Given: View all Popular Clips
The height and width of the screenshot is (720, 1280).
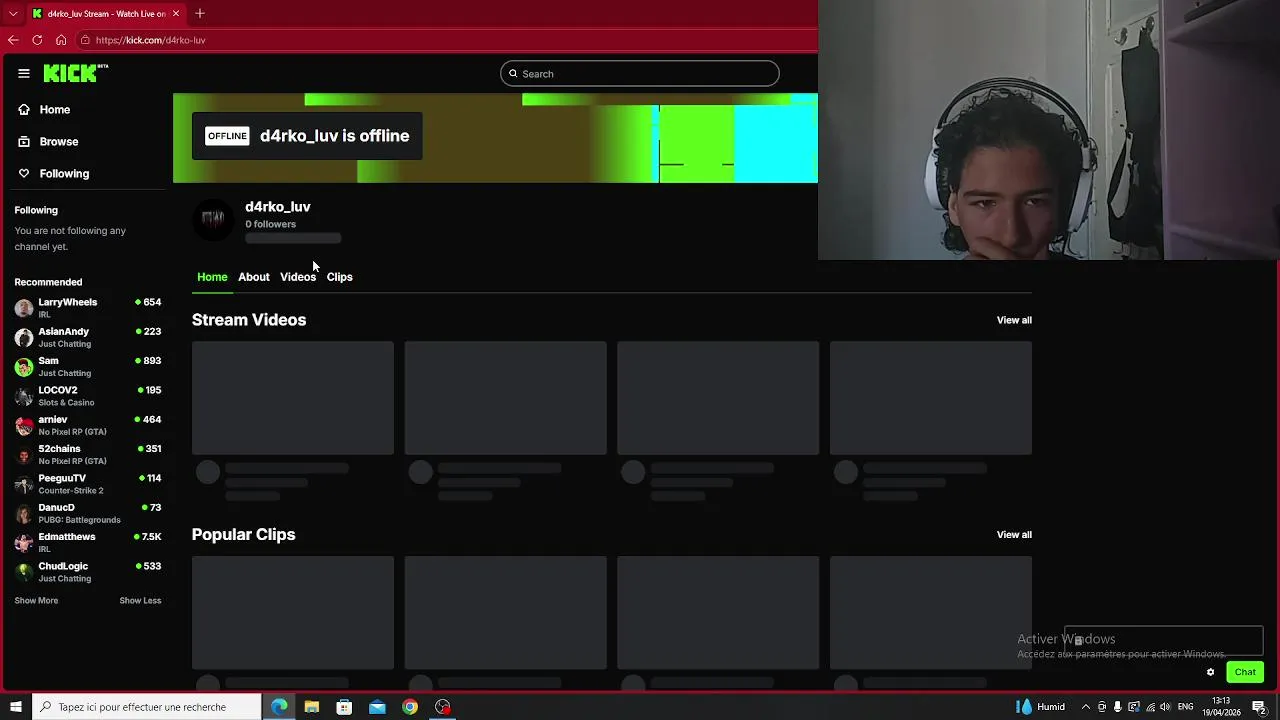Looking at the screenshot, I should [1014, 535].
